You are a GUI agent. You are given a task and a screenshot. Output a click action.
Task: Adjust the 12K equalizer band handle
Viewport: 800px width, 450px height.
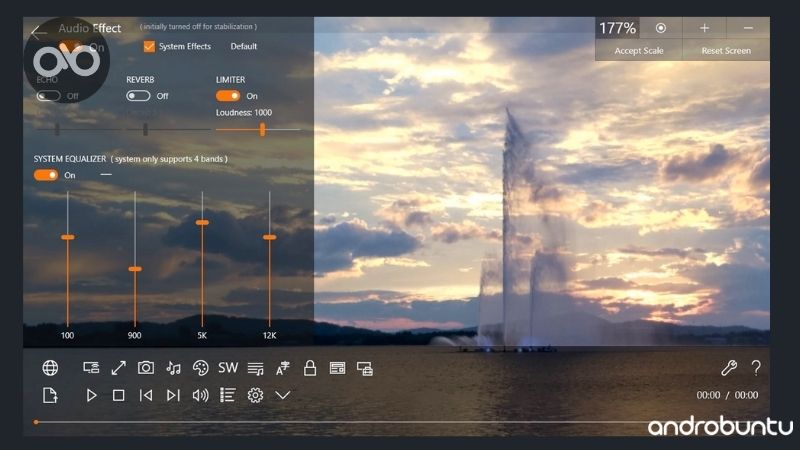point(269,237)
